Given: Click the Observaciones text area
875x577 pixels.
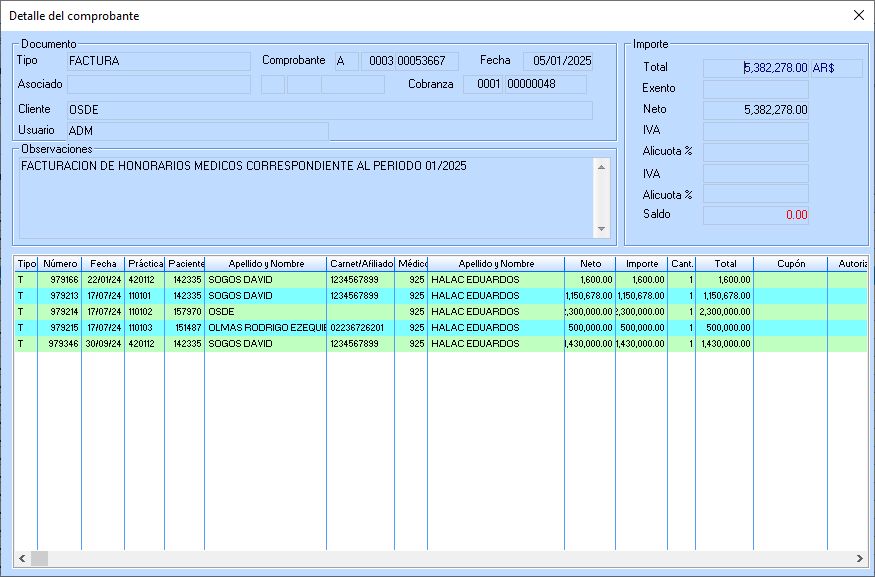Looking at the screenshot, I should [x=306, y=198].
